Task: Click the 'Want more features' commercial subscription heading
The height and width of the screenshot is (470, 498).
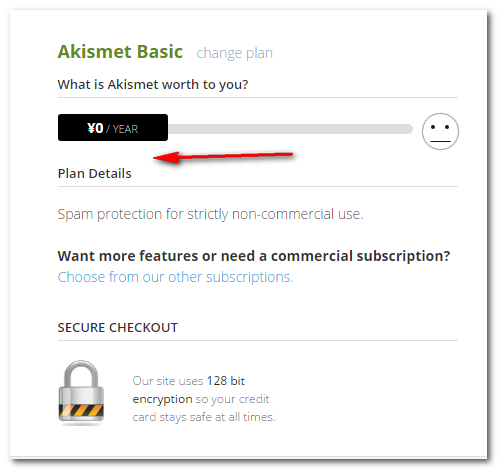Action: 254,256
